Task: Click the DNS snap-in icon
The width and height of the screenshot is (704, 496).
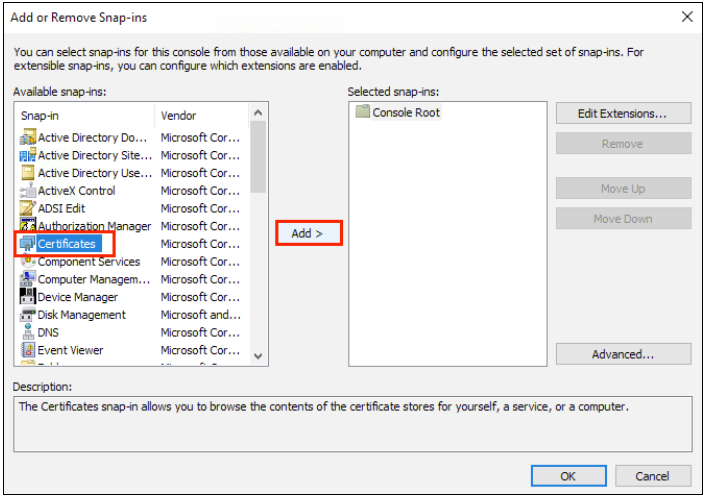Action: [28, 332]
